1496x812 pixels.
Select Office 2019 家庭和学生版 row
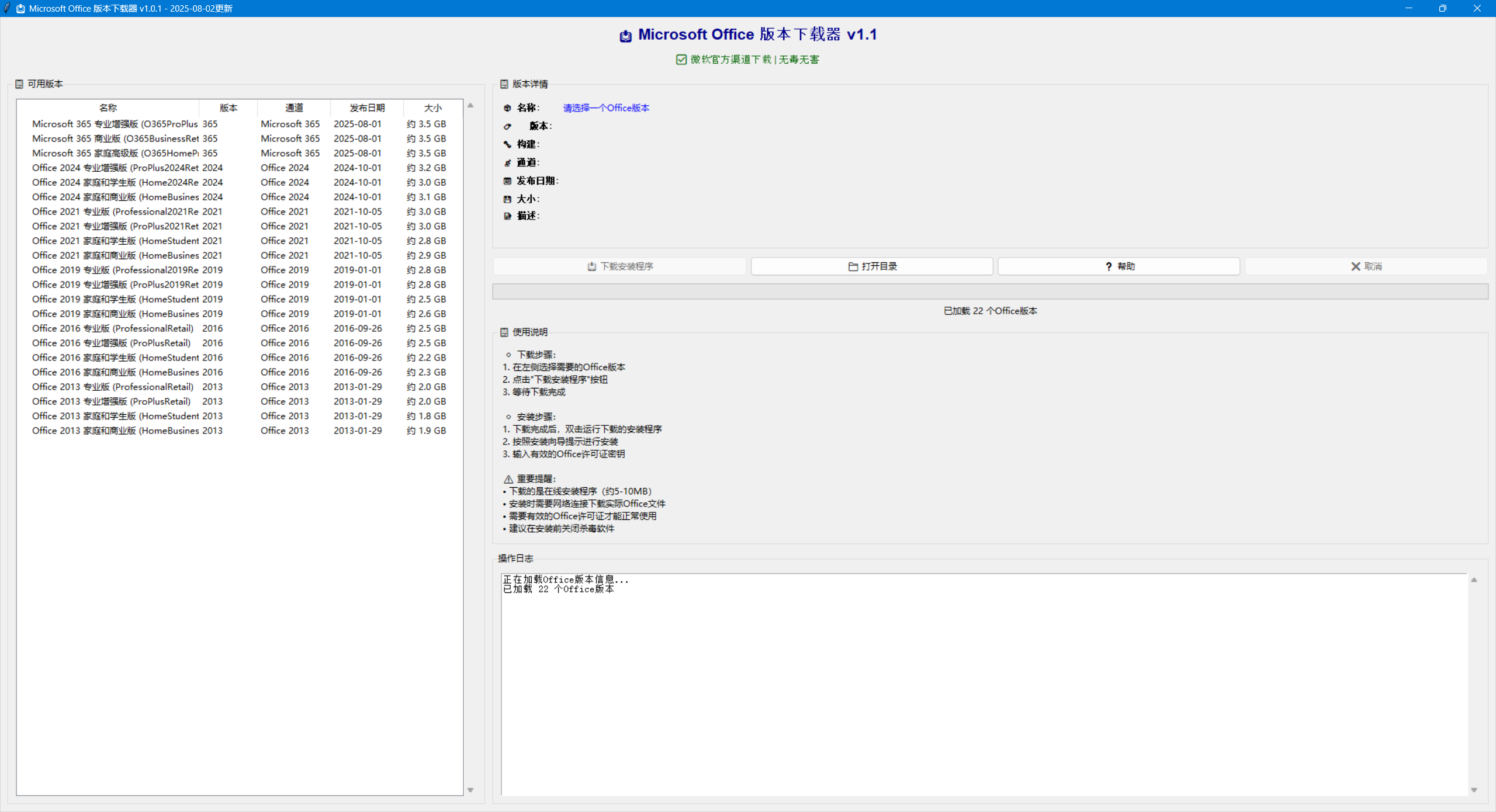pos(240,299)
